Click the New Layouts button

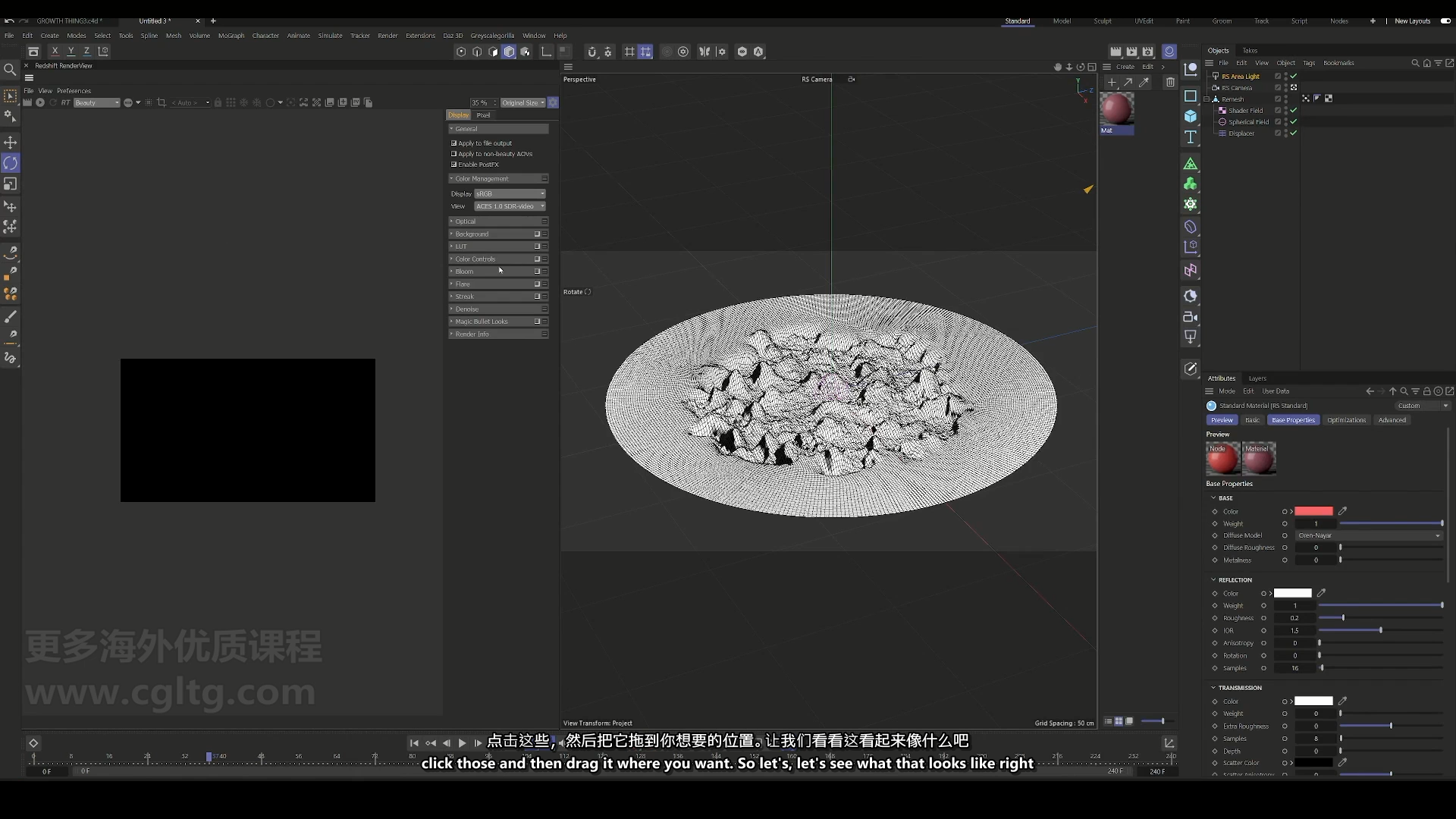click(1412, 21)
